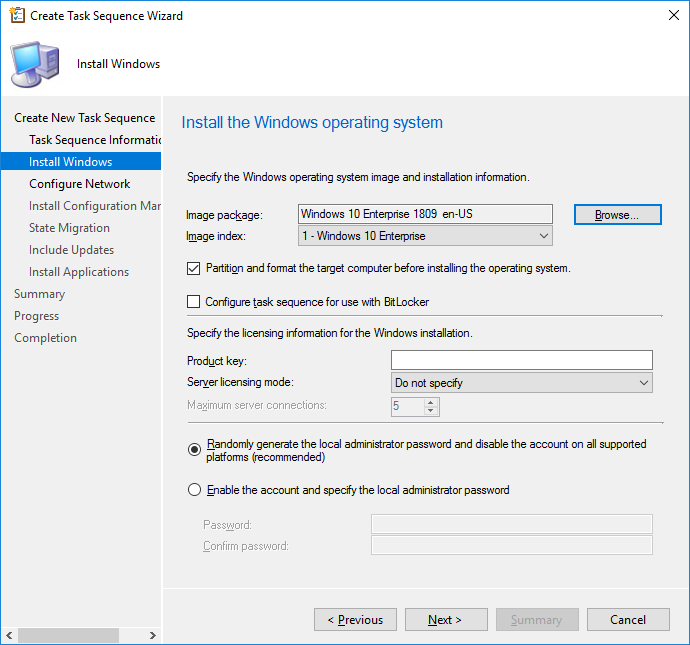
Task: Expand the Server licensing mode dropdown
Action: tap(521, 383)
